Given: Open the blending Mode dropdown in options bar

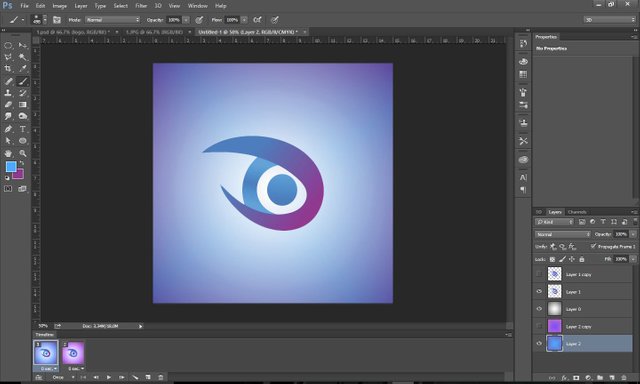Looking at the screenshot, I should coord(113,20).
